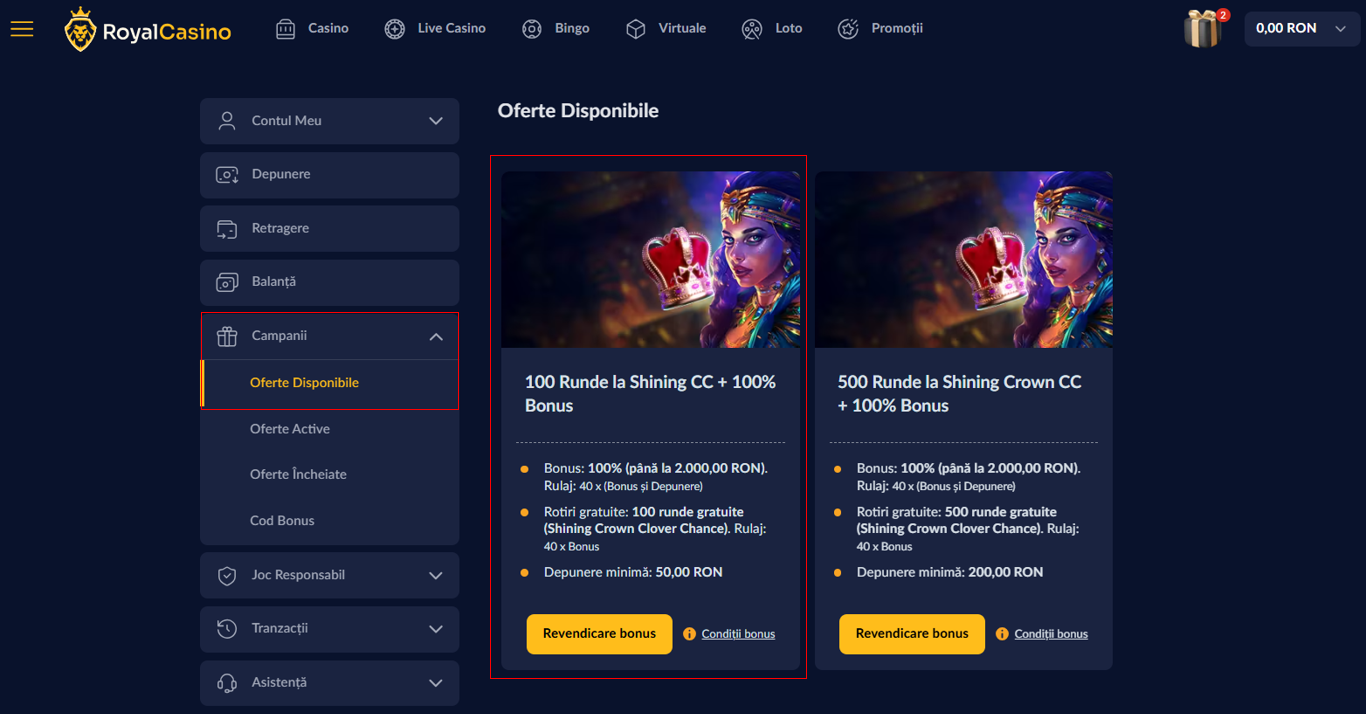
Task: Click the Tranzacții history clock icon
Action: click(227, 629)
